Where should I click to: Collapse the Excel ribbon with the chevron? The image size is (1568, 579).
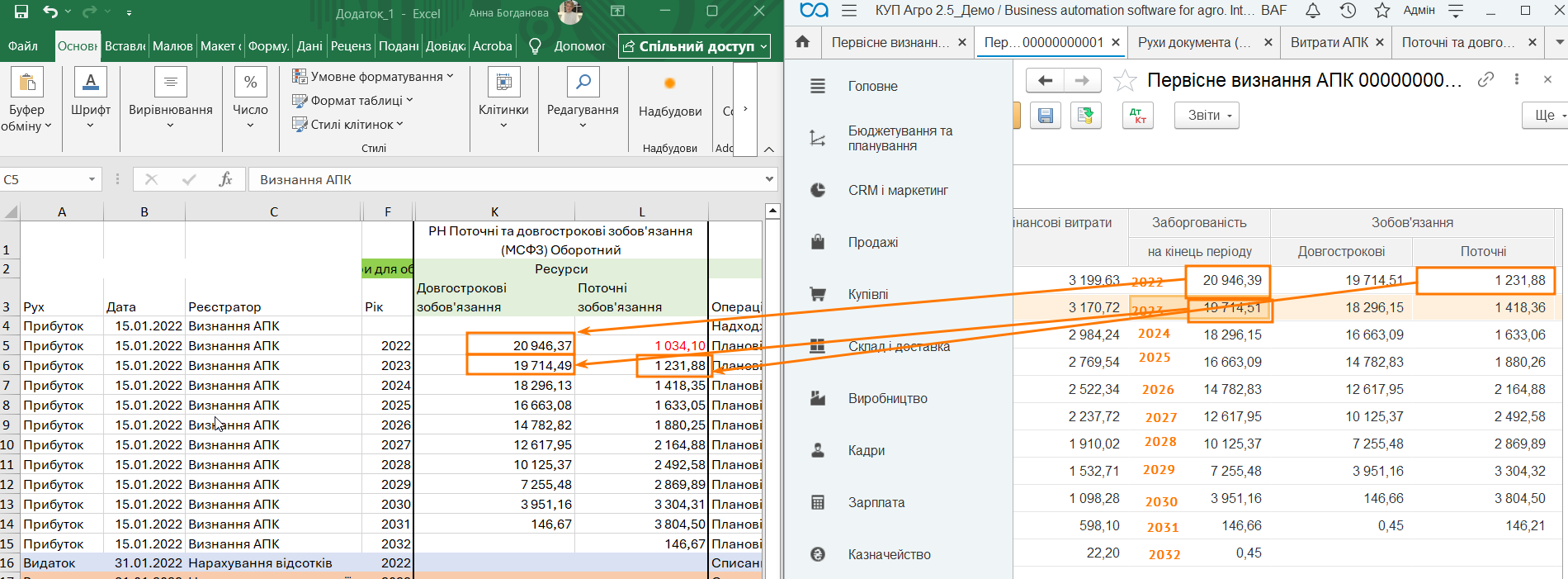pos(768,149)
